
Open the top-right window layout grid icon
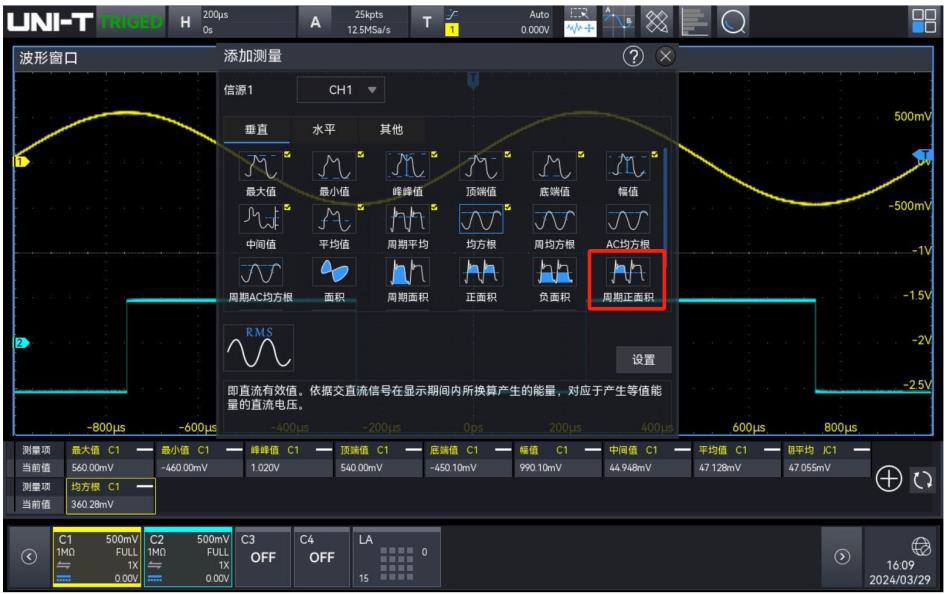921,22
